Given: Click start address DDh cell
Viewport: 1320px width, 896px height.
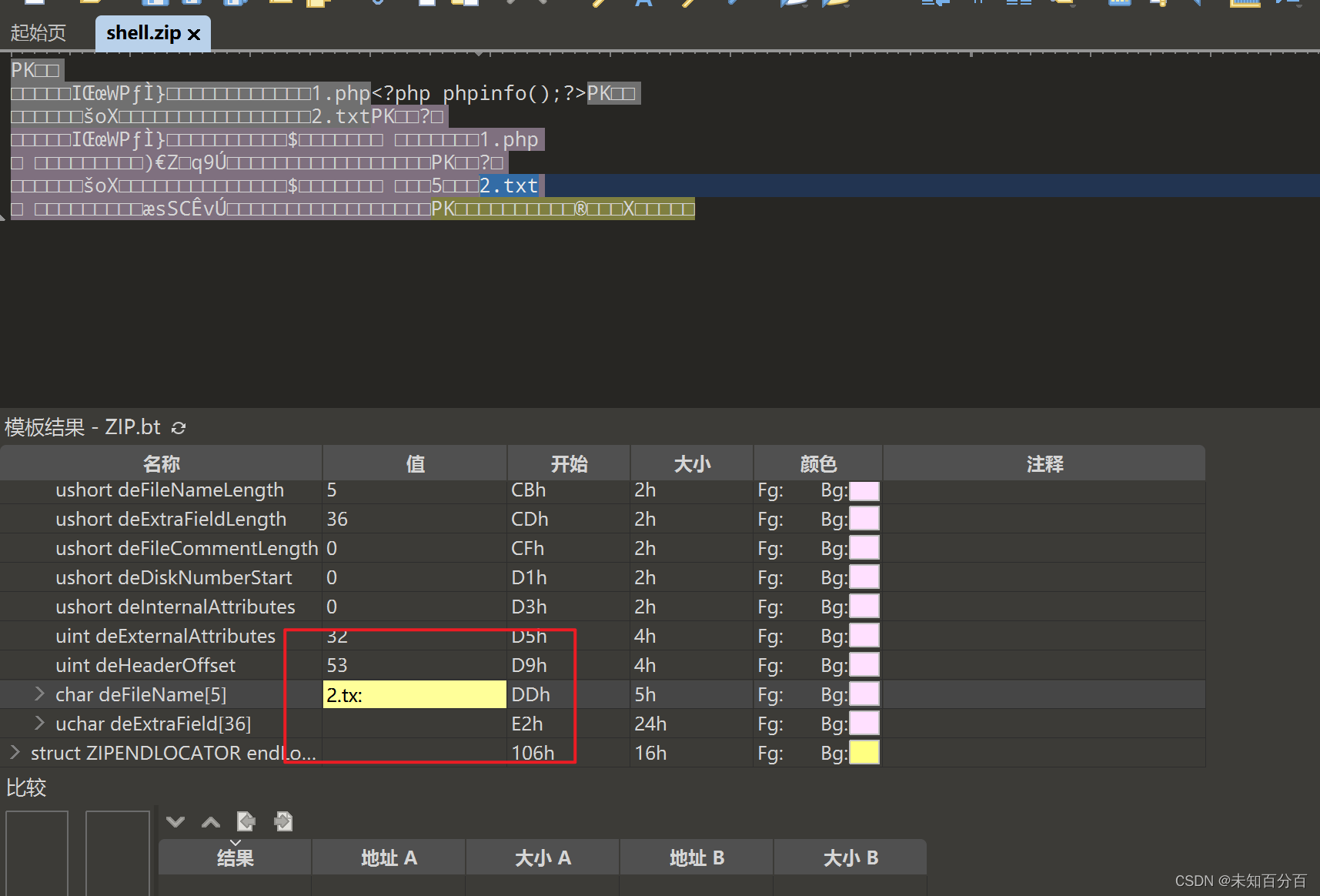Looking at the screenshot, I should pos(530,694).
